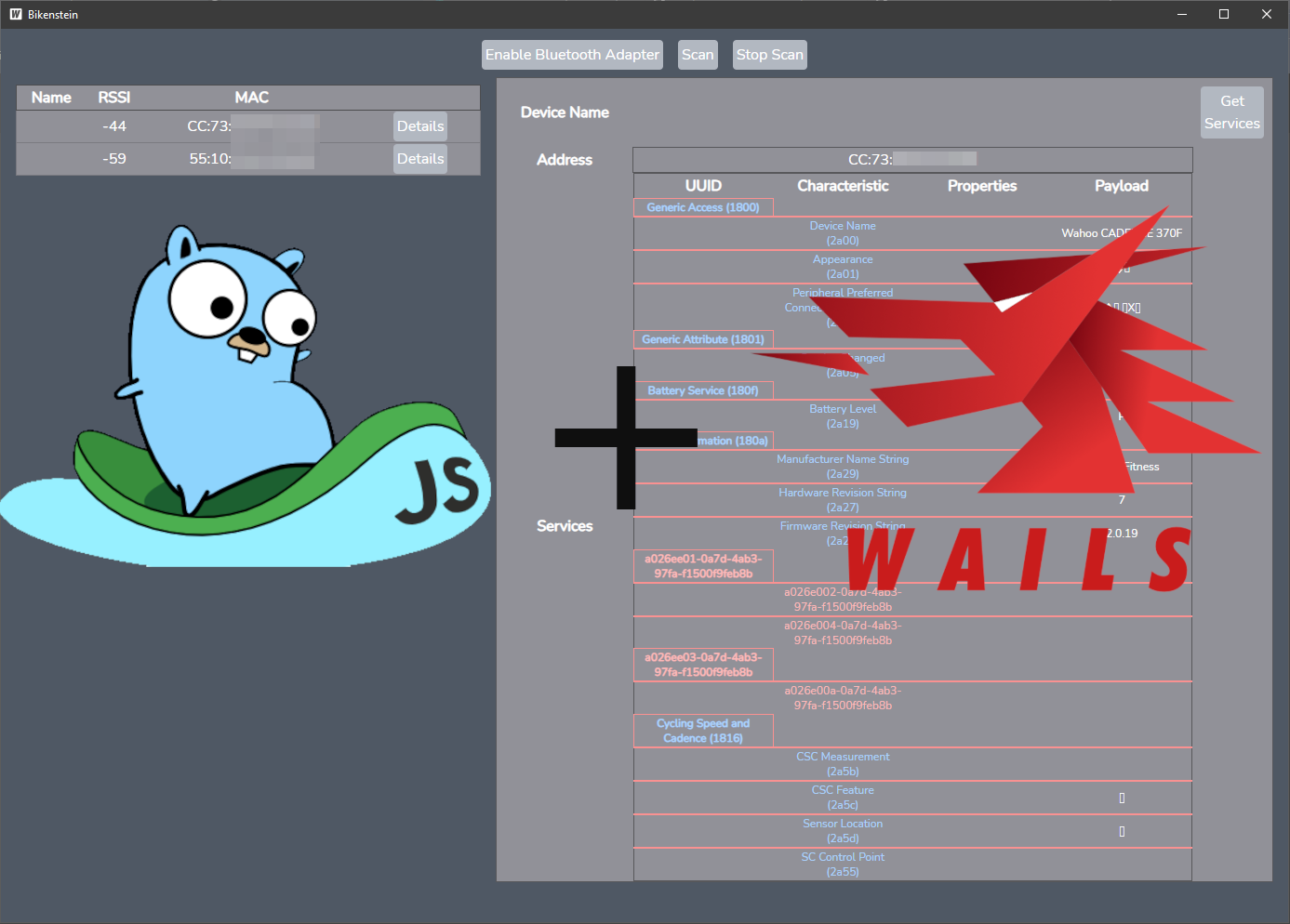
Task: Select the Cycling Speed and Cadence (1816) service
Action: click(x=703, y=731)
